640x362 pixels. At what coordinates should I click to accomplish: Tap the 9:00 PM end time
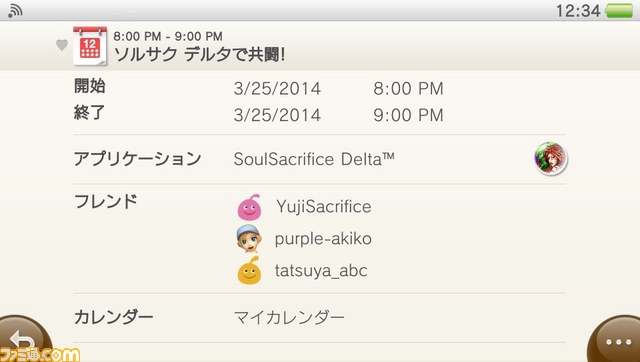tap(408, 115)
